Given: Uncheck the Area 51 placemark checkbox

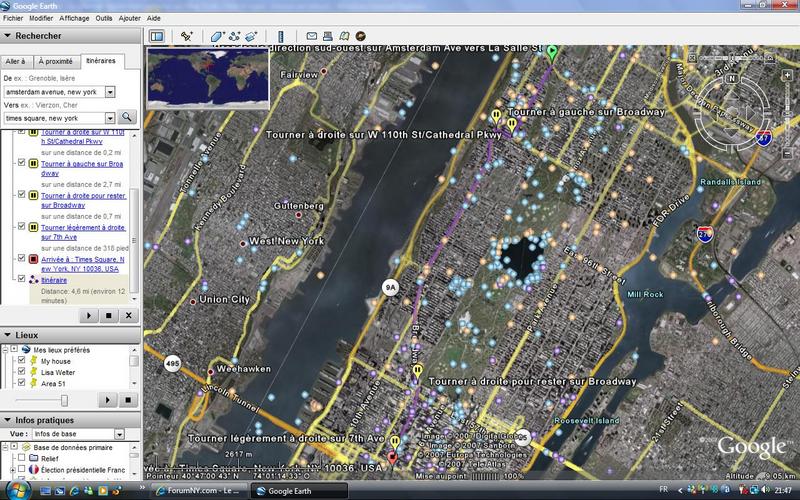Looking at the screenshot, I should [x=21, y=383].
